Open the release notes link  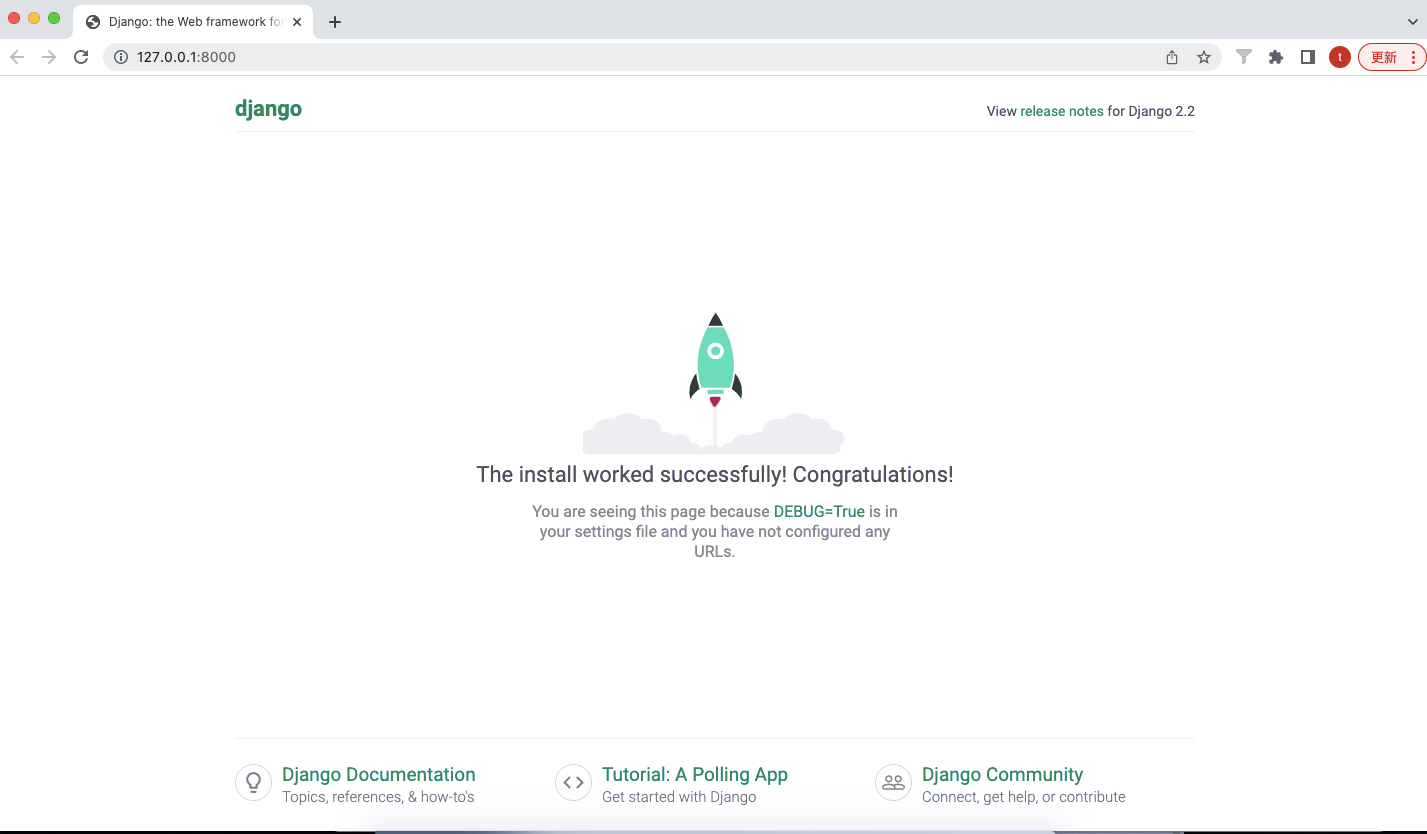(1062, 111)
